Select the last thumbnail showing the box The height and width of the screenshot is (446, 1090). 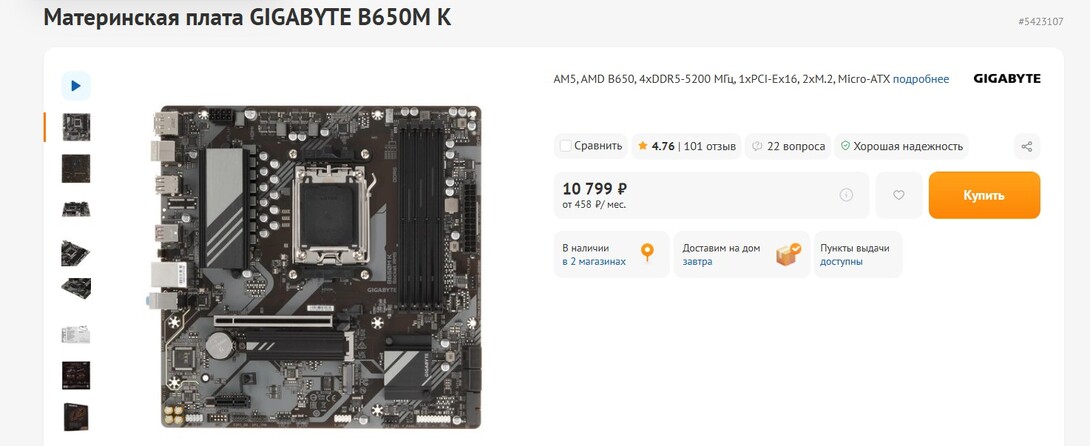tap(76, 417)
